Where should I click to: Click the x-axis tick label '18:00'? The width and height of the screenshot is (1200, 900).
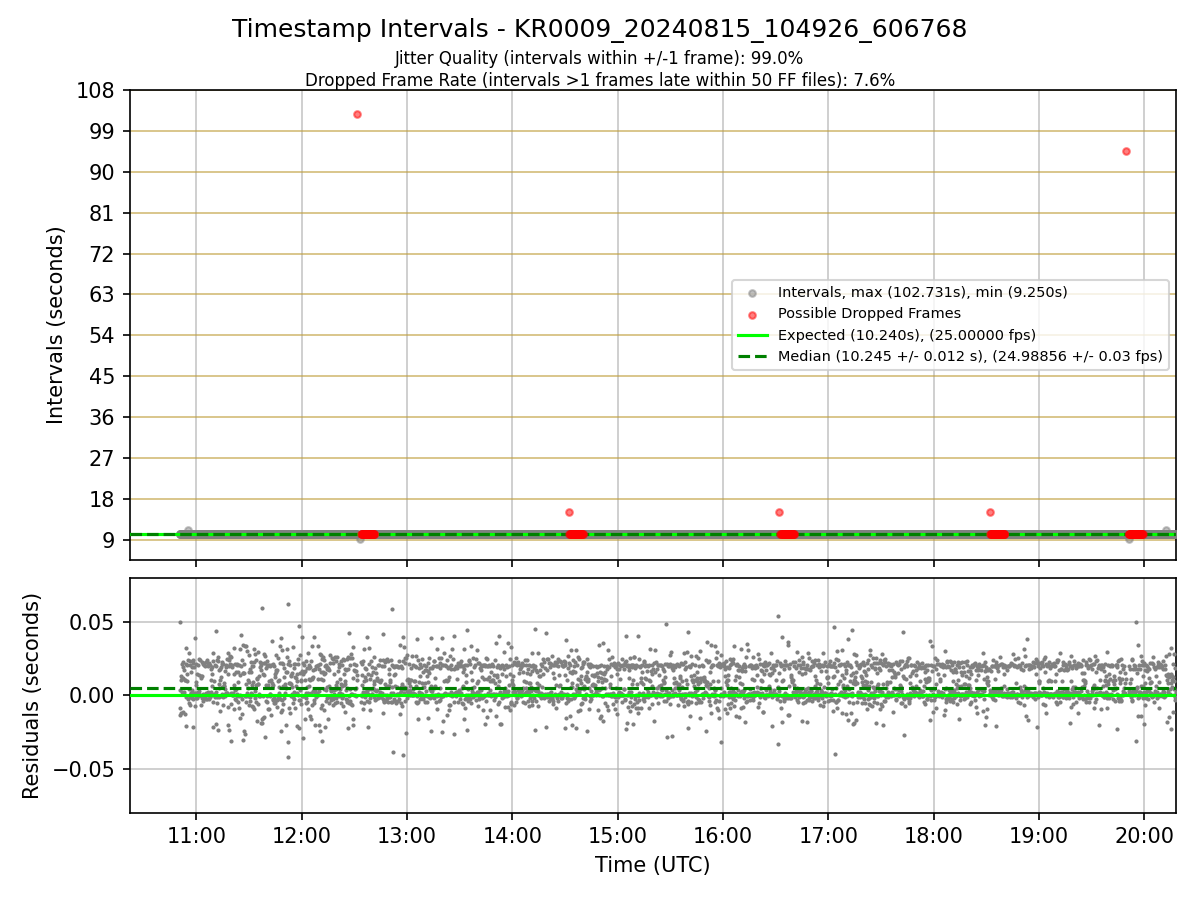click(933, 836)
